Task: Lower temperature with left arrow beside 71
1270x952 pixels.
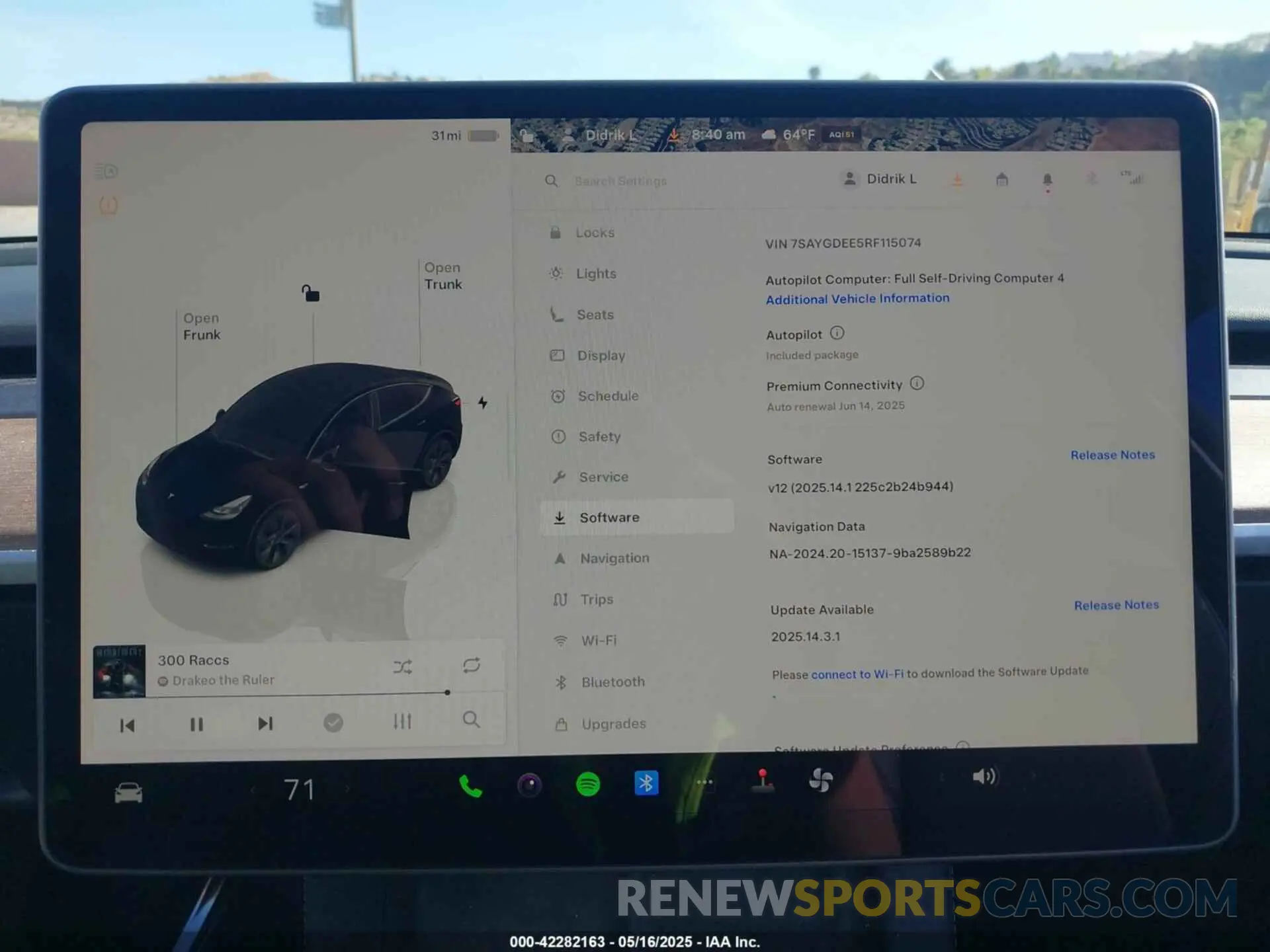Action: [253, 789]
